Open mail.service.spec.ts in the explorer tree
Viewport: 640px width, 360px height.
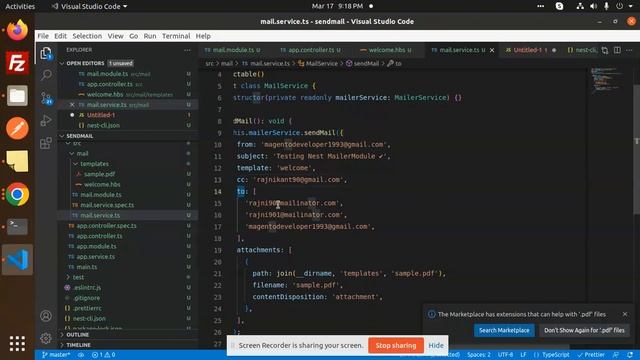pos(107,205)
